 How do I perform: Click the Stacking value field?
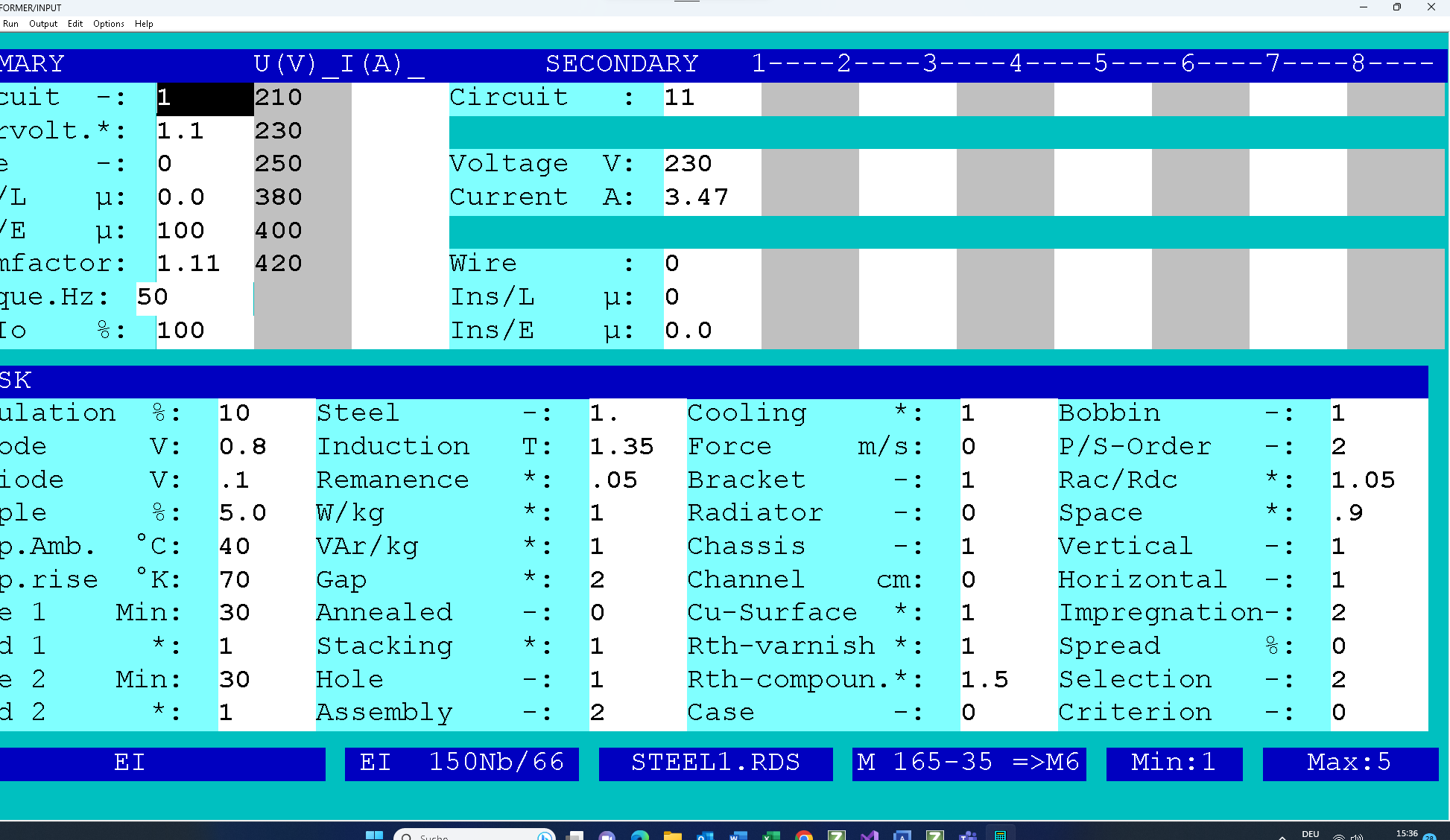(638, 647)
